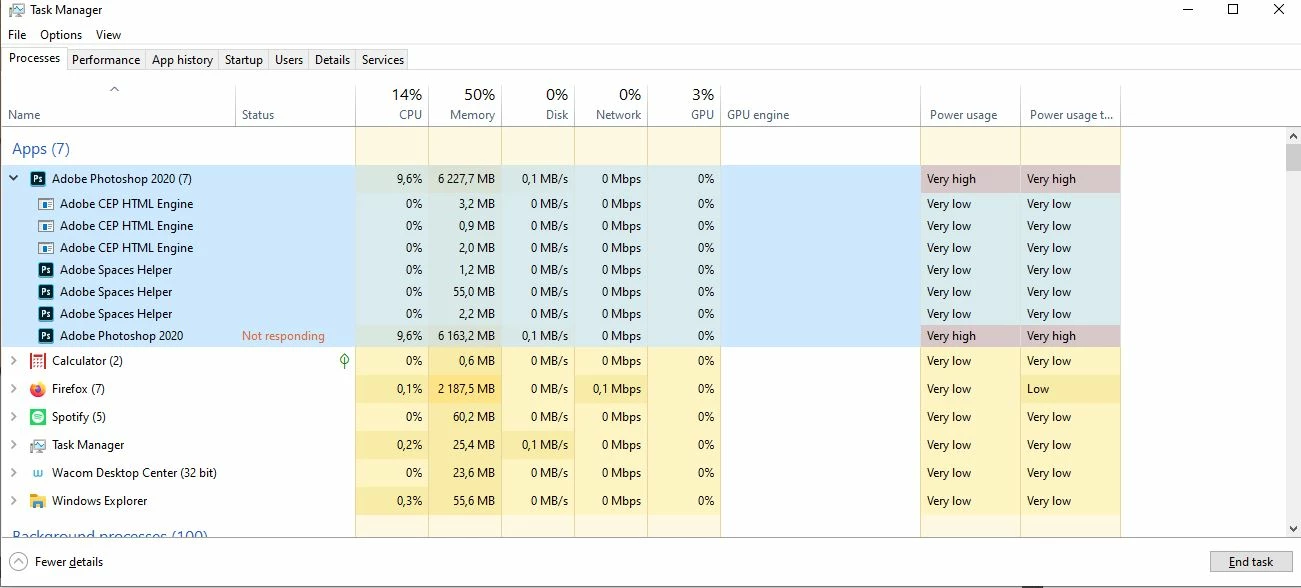Viewport: 1301px width, 588px height.
Task: Collapse the Adobe Photoshop 2020 group
Action: coord(13,179)
